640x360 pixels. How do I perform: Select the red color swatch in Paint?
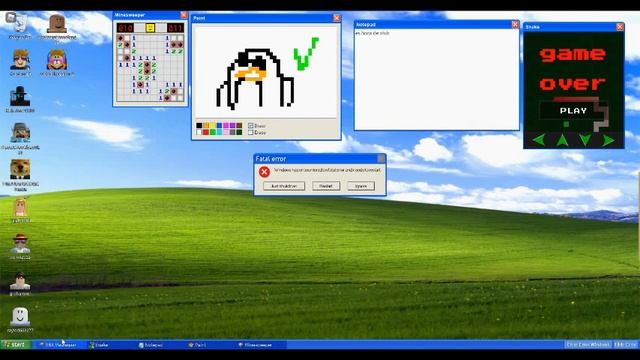coord(206,132)
